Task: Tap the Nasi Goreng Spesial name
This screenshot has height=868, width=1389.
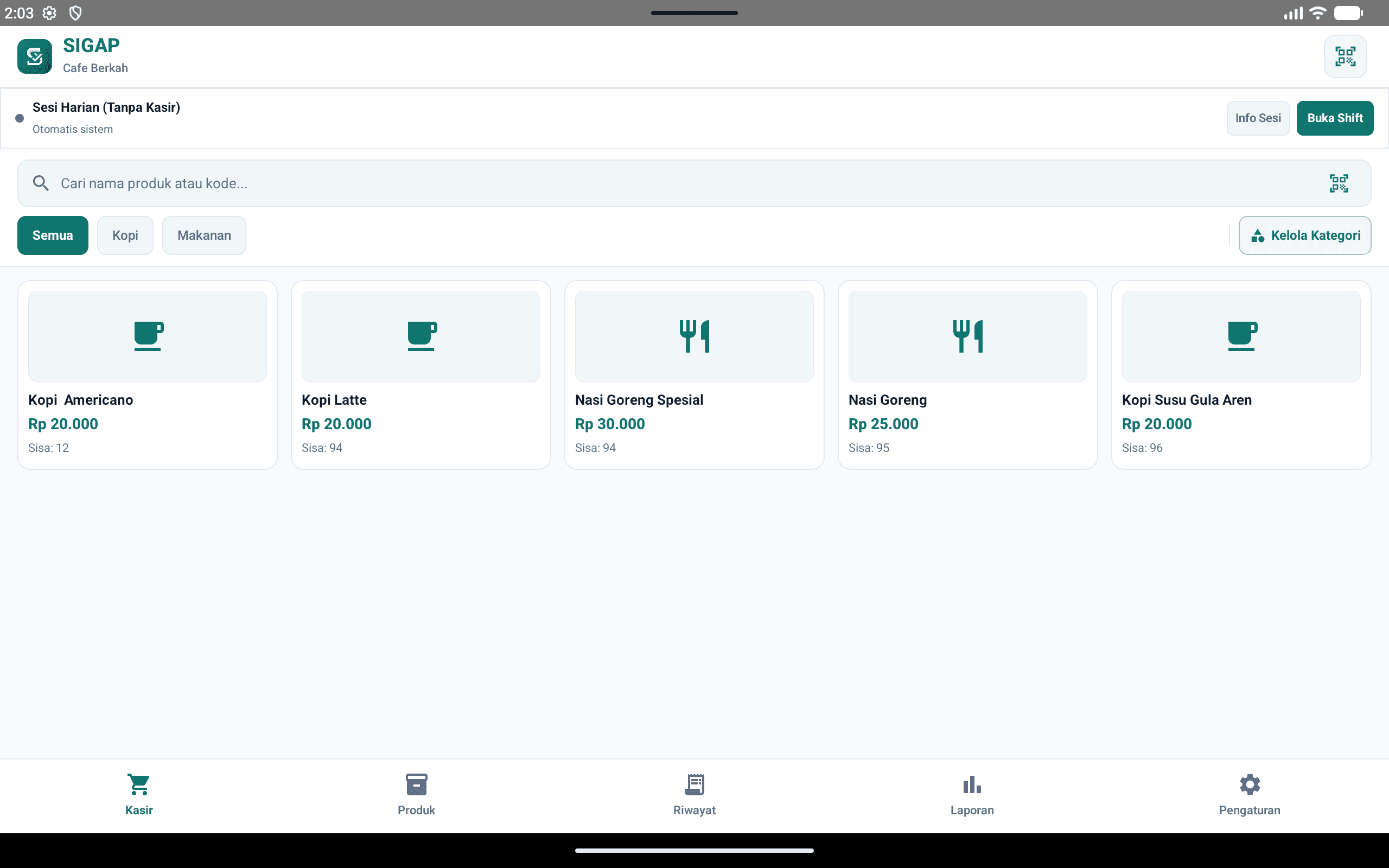Action: coord(639,400)
